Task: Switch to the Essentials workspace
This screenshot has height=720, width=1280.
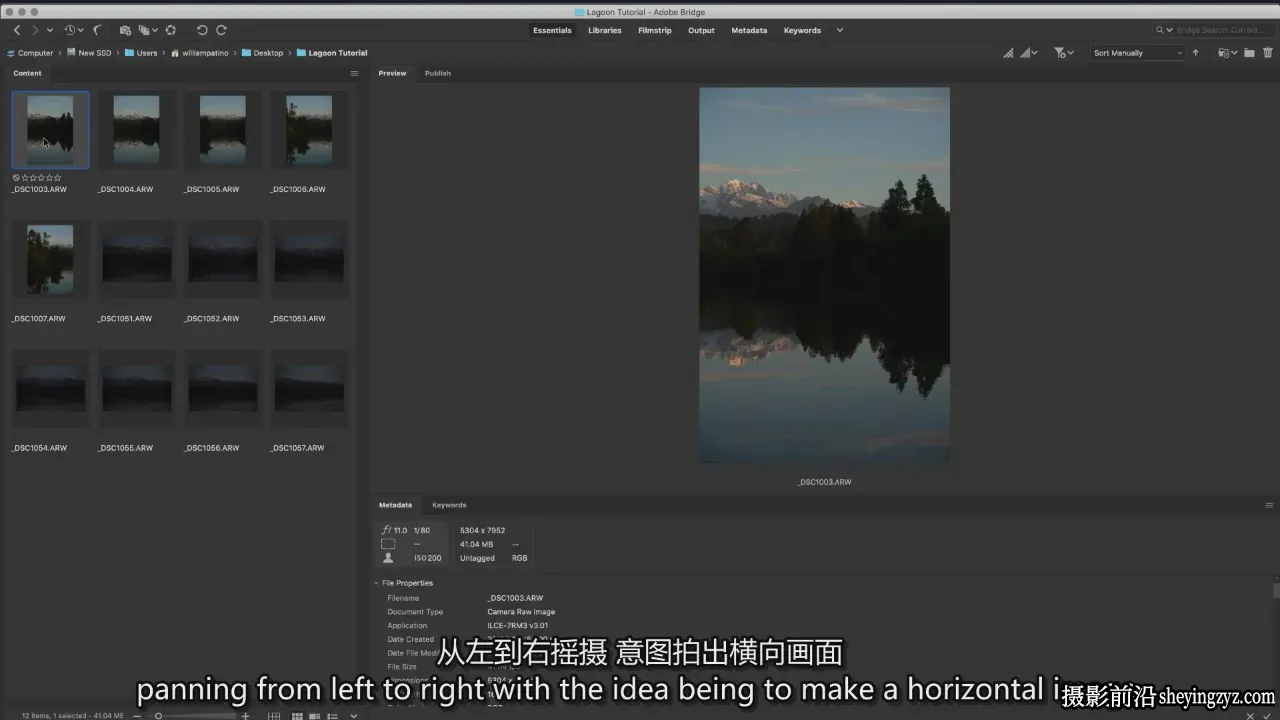Action: [x=552, y=31]
